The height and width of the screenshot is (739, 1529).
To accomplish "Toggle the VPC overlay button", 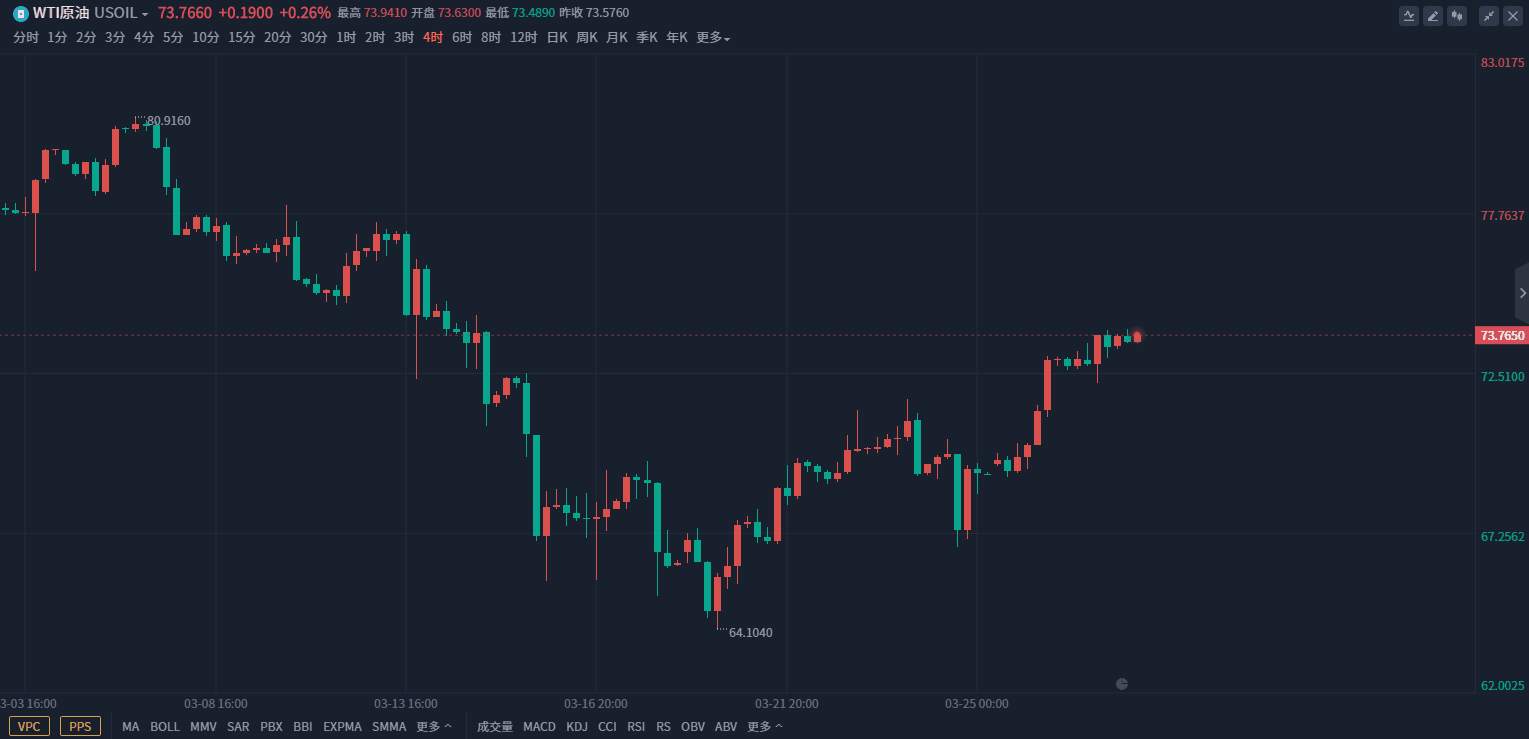I will click(x=29, y=727).
